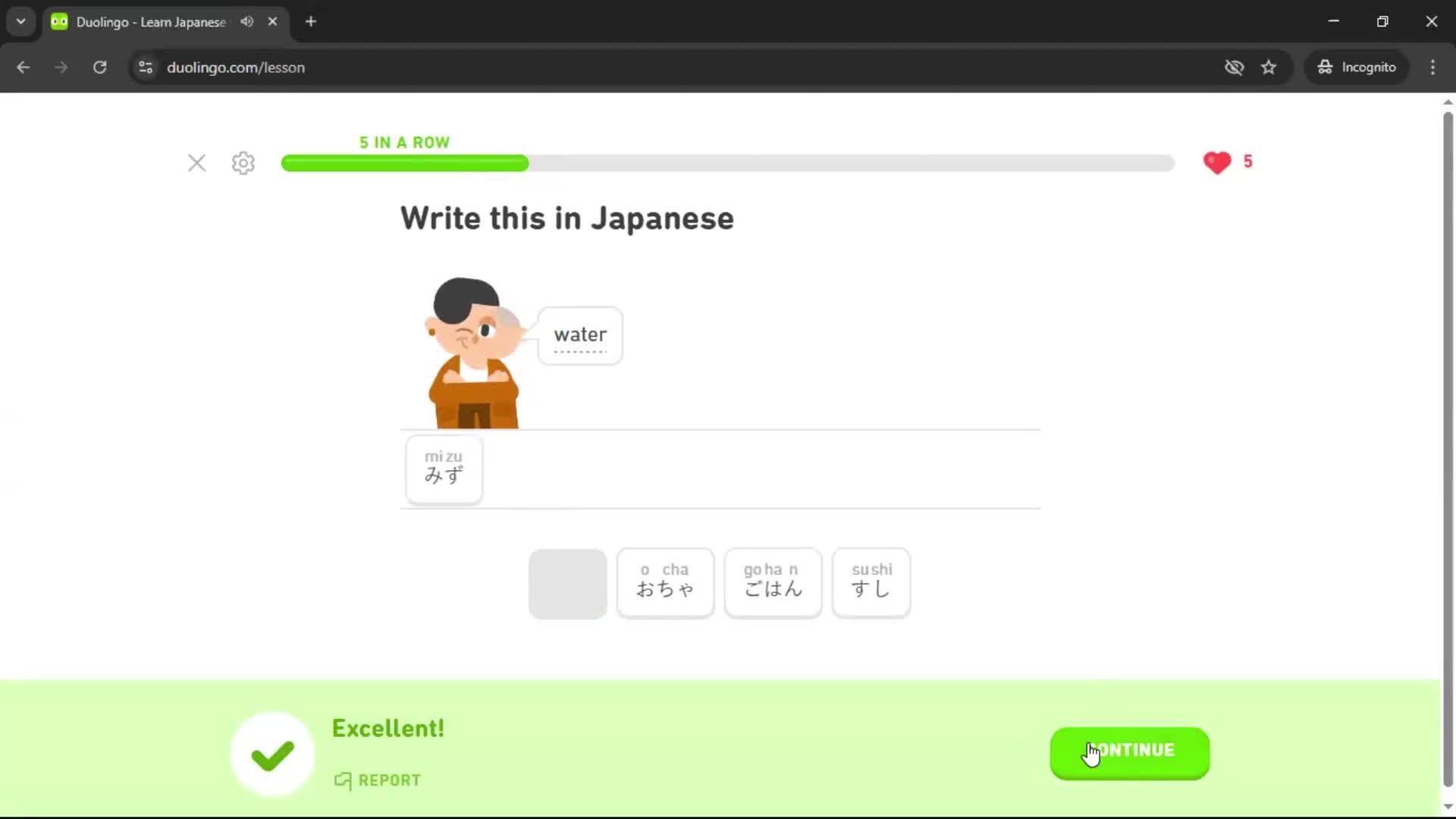The width and height of the screenshot is (1456, 819).
Task: Open the lesson settings gear
Action: click(x=243, y=163)
